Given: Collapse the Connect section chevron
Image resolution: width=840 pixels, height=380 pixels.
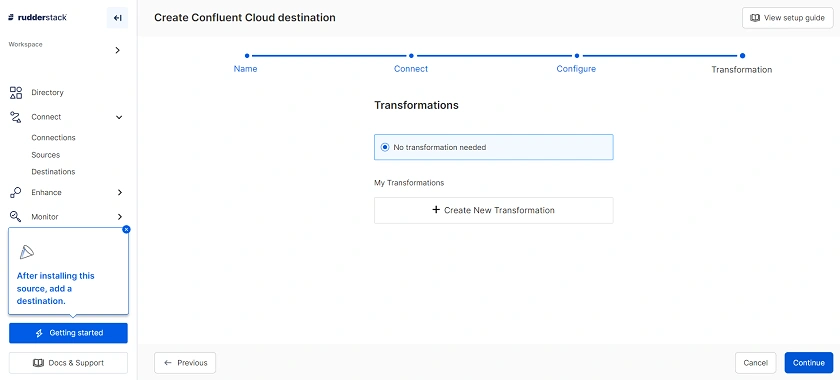Looking at the screenshot, I should coord(119,117).
